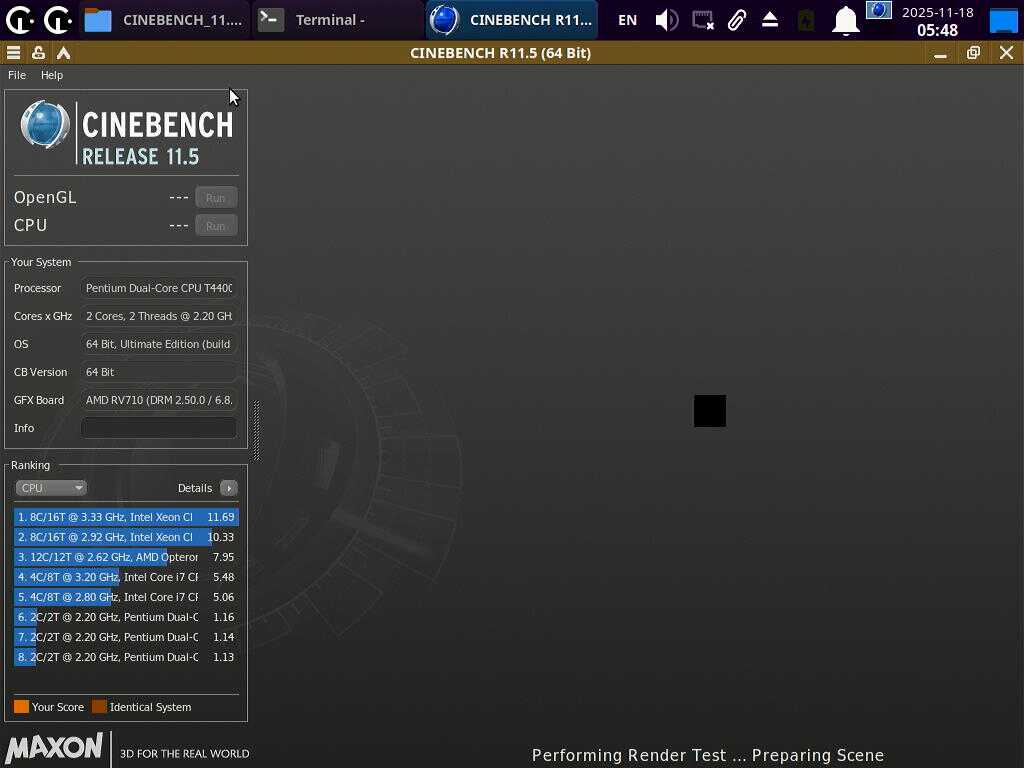
Task: Restore the CINEBENCH window size
Action: [x=973, y=53]
